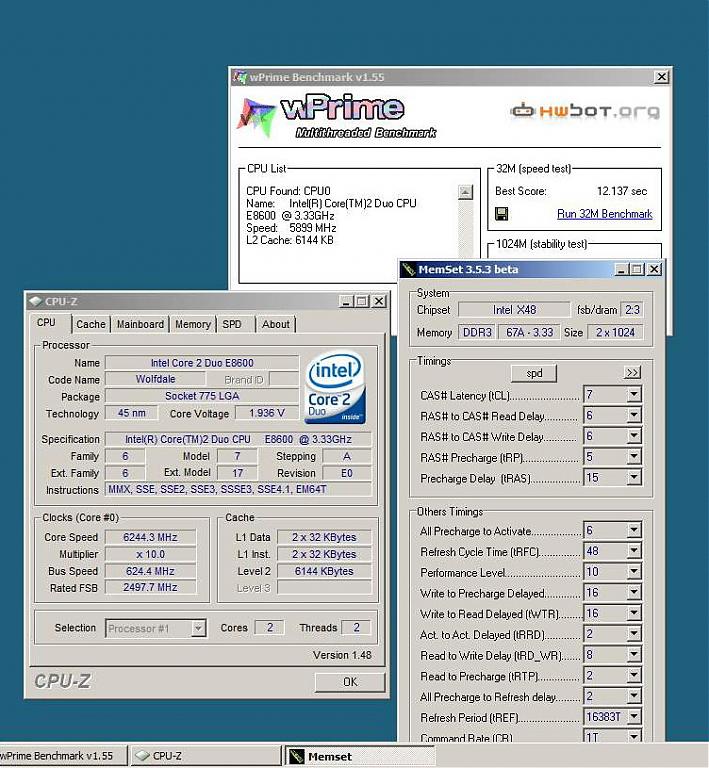This screenshot has height=768, width=709.
Task: Click the Intel Core 2 Duo badge
Action: (335, 386)
